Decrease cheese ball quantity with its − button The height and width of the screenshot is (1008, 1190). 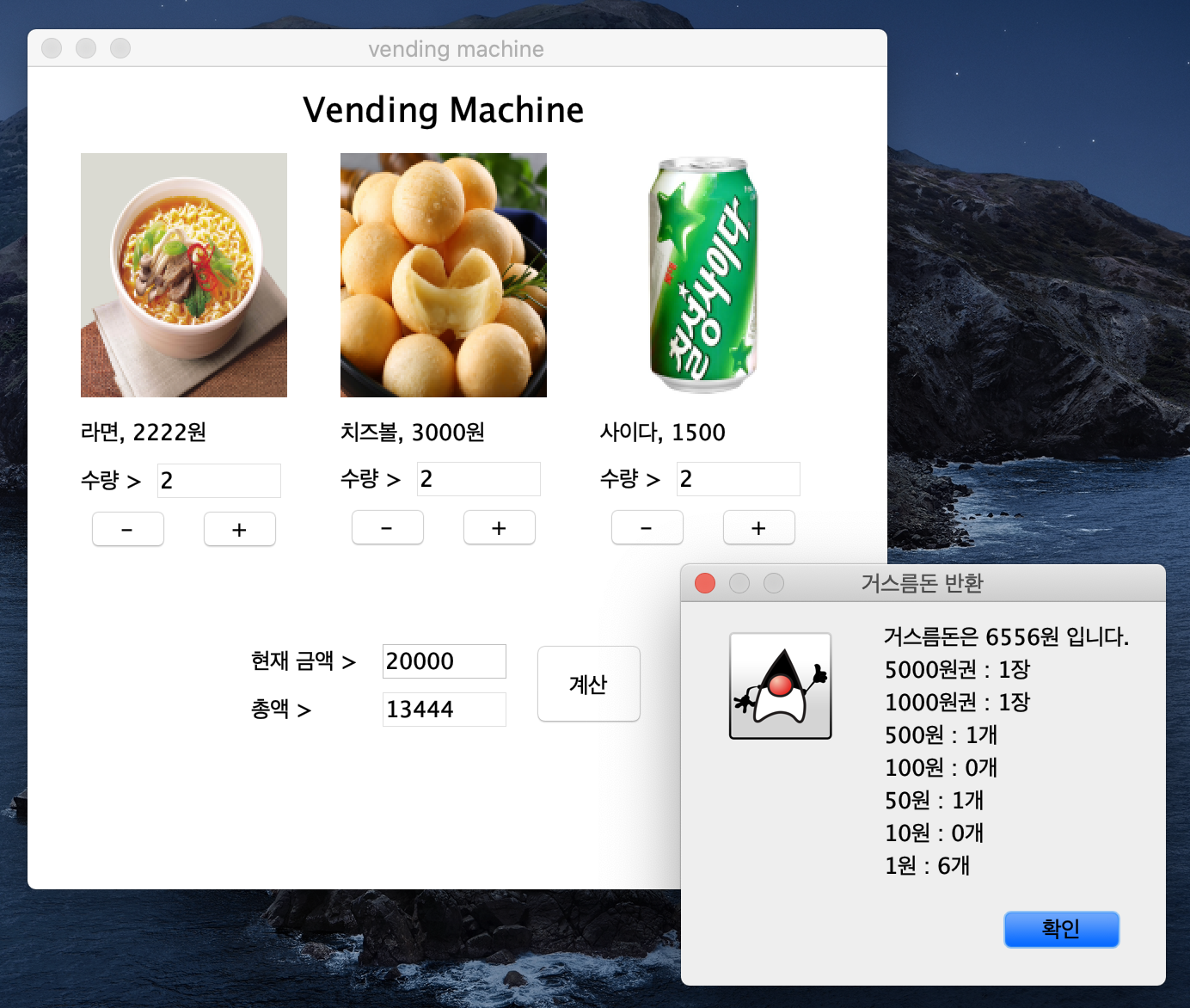(387, 527)
